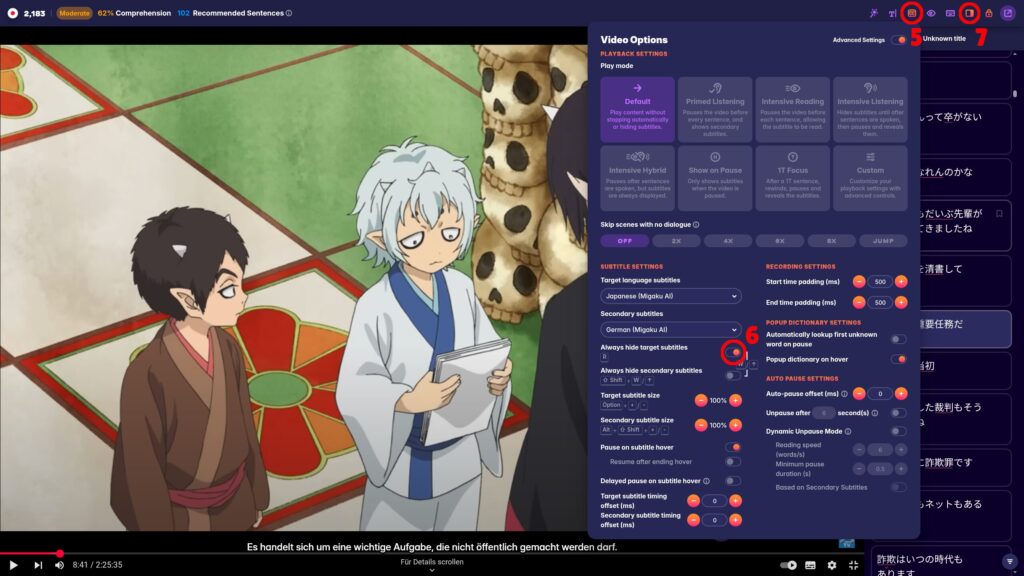Open Target language subtitles dropdown

click(x=671, y=296)
